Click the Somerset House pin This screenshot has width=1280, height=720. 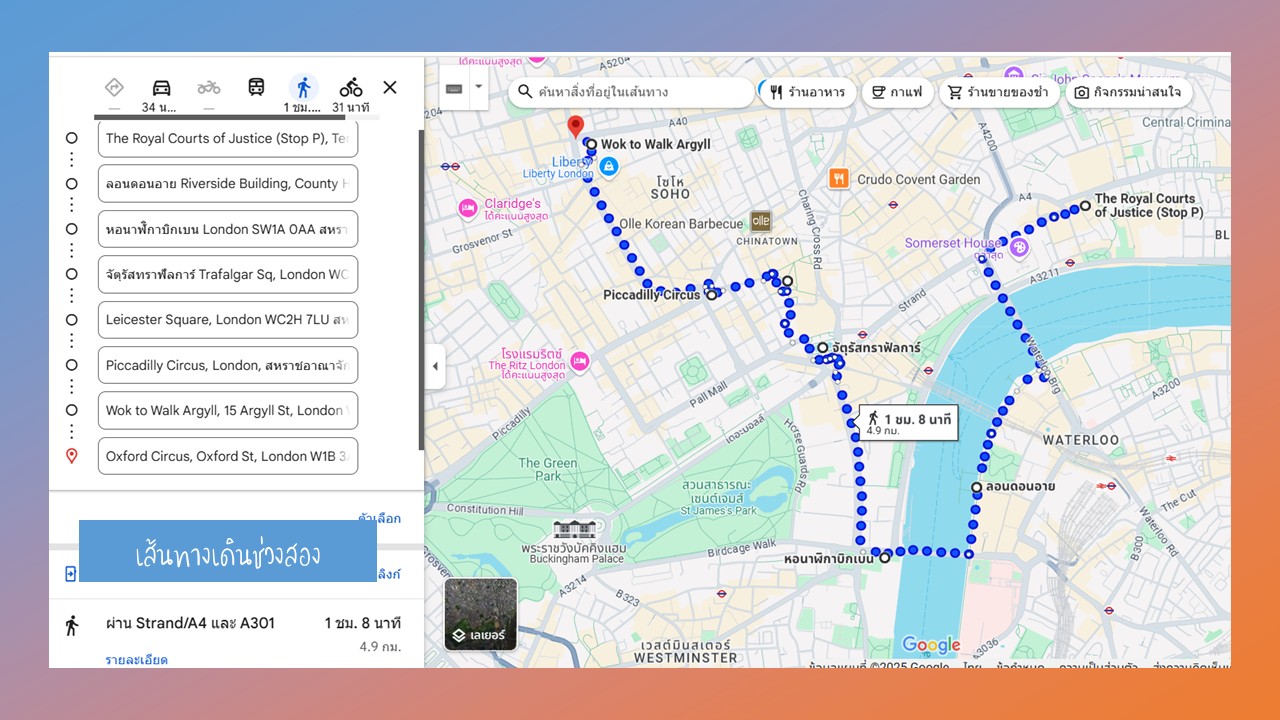pos(1019,247)
